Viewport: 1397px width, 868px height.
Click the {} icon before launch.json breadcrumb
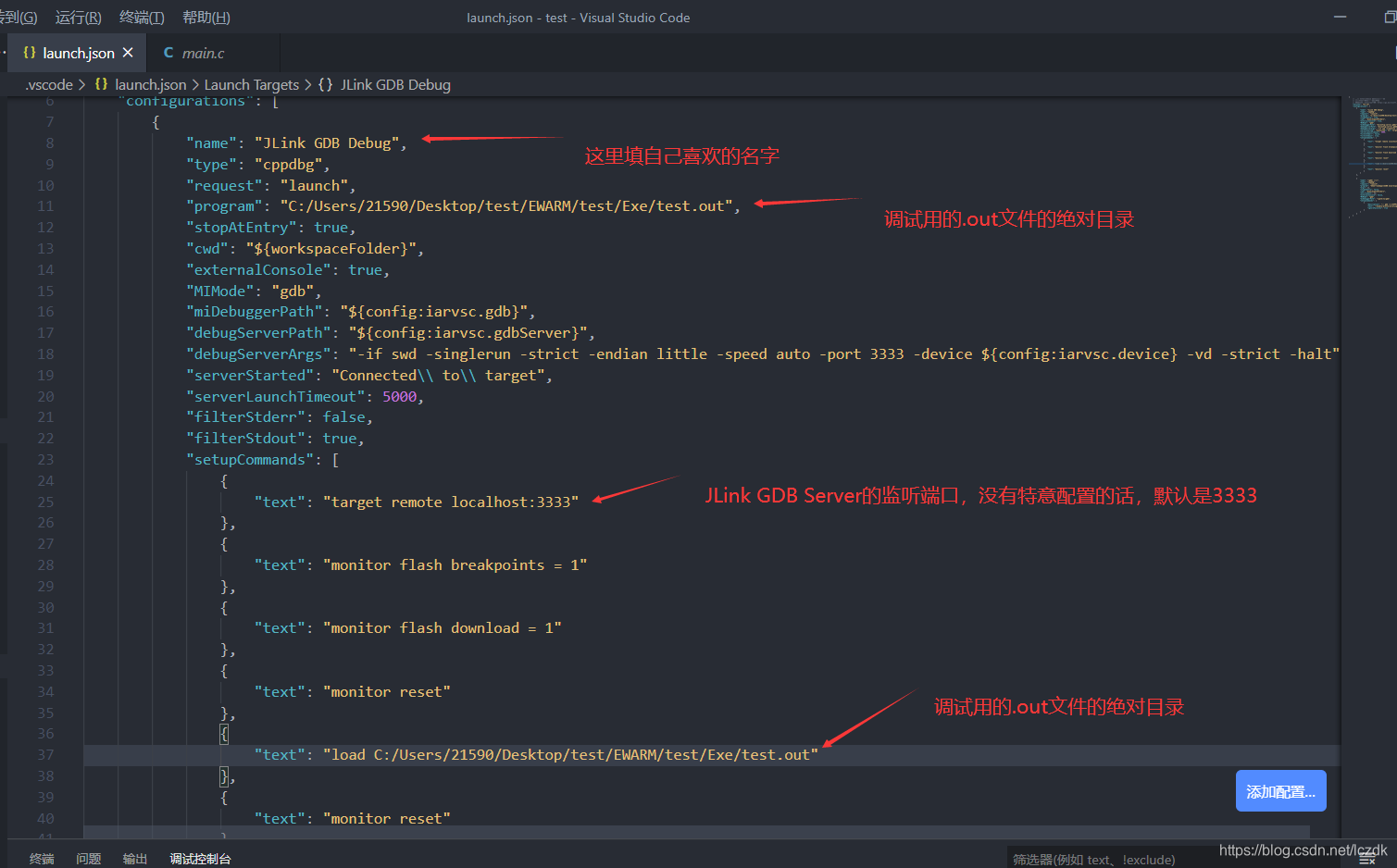coord(102,84)
